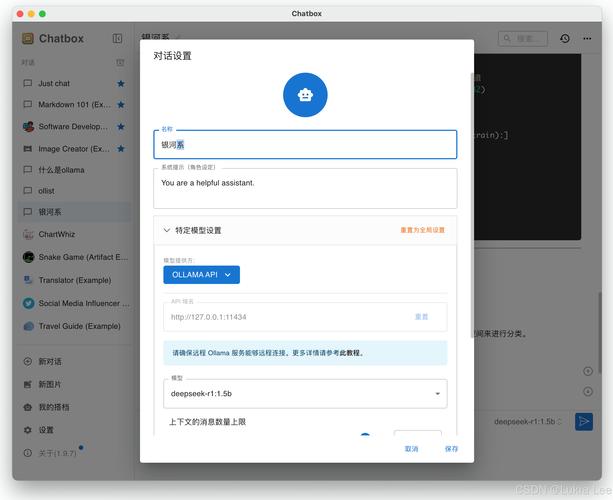Open the deepseek-r1:1.5b model dropdown
This screenshot has width=613, height=500.
[305, 394]
